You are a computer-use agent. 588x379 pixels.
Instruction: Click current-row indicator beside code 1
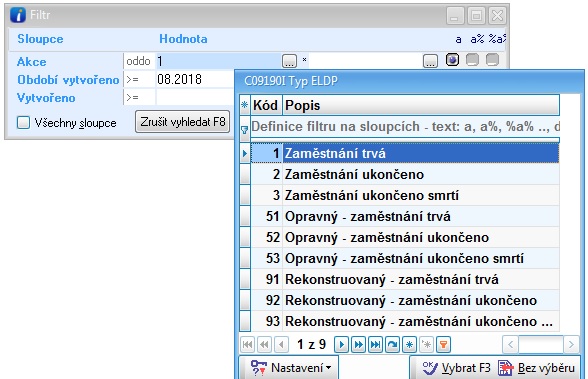245,153
